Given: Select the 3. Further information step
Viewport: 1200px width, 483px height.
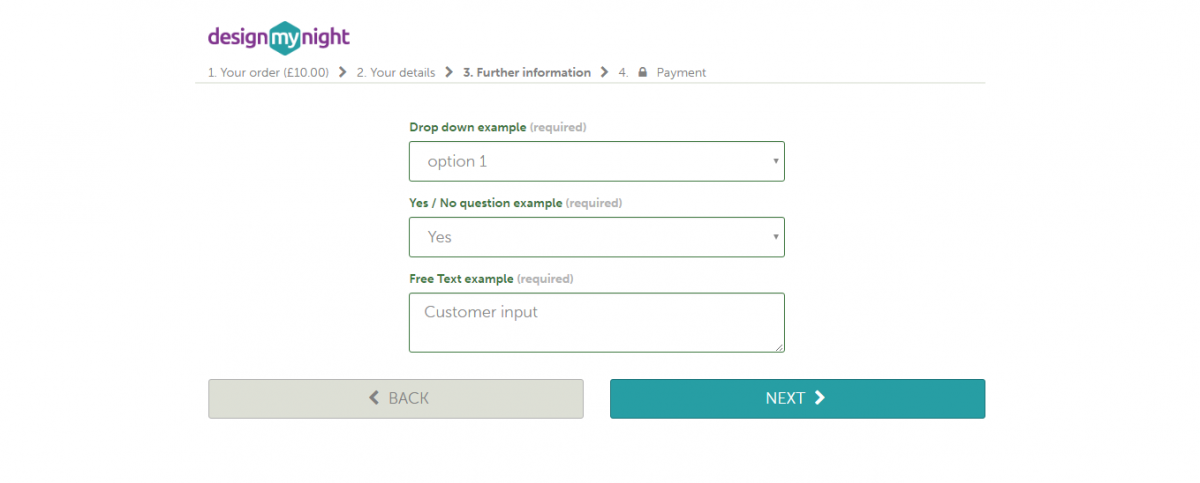Looking at the screenshot, I should pos(527,73).
